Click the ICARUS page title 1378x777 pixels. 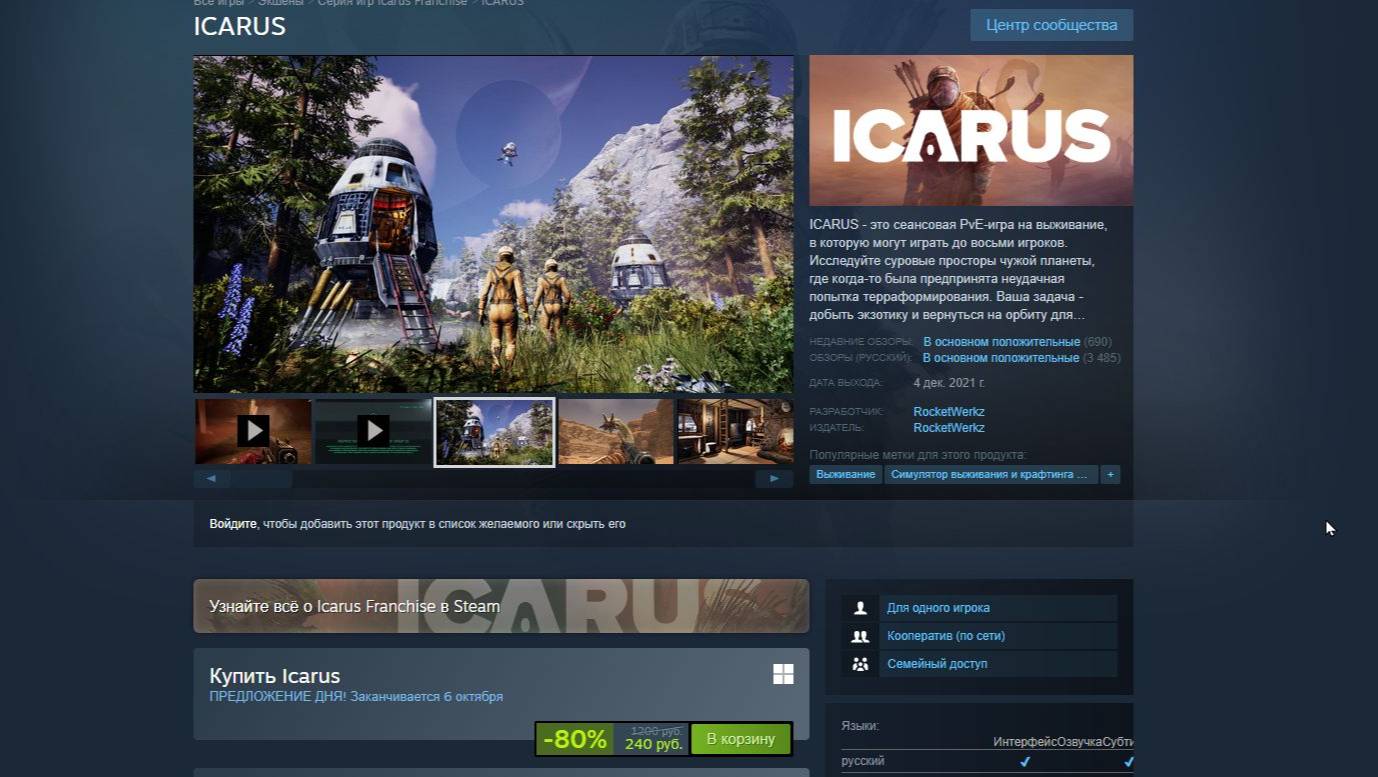[240, 27]
